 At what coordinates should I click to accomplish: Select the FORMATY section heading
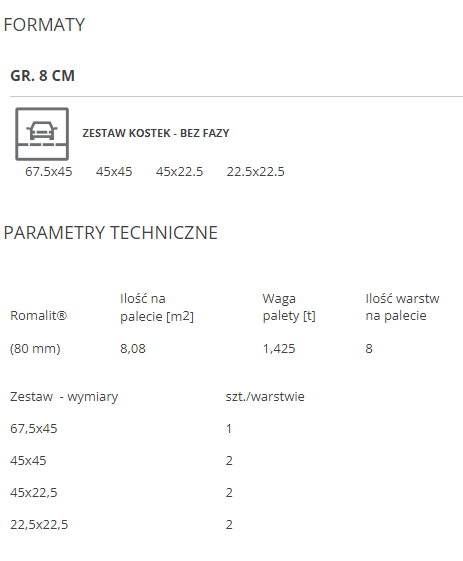pyautogui.click(x=44, y=25)
